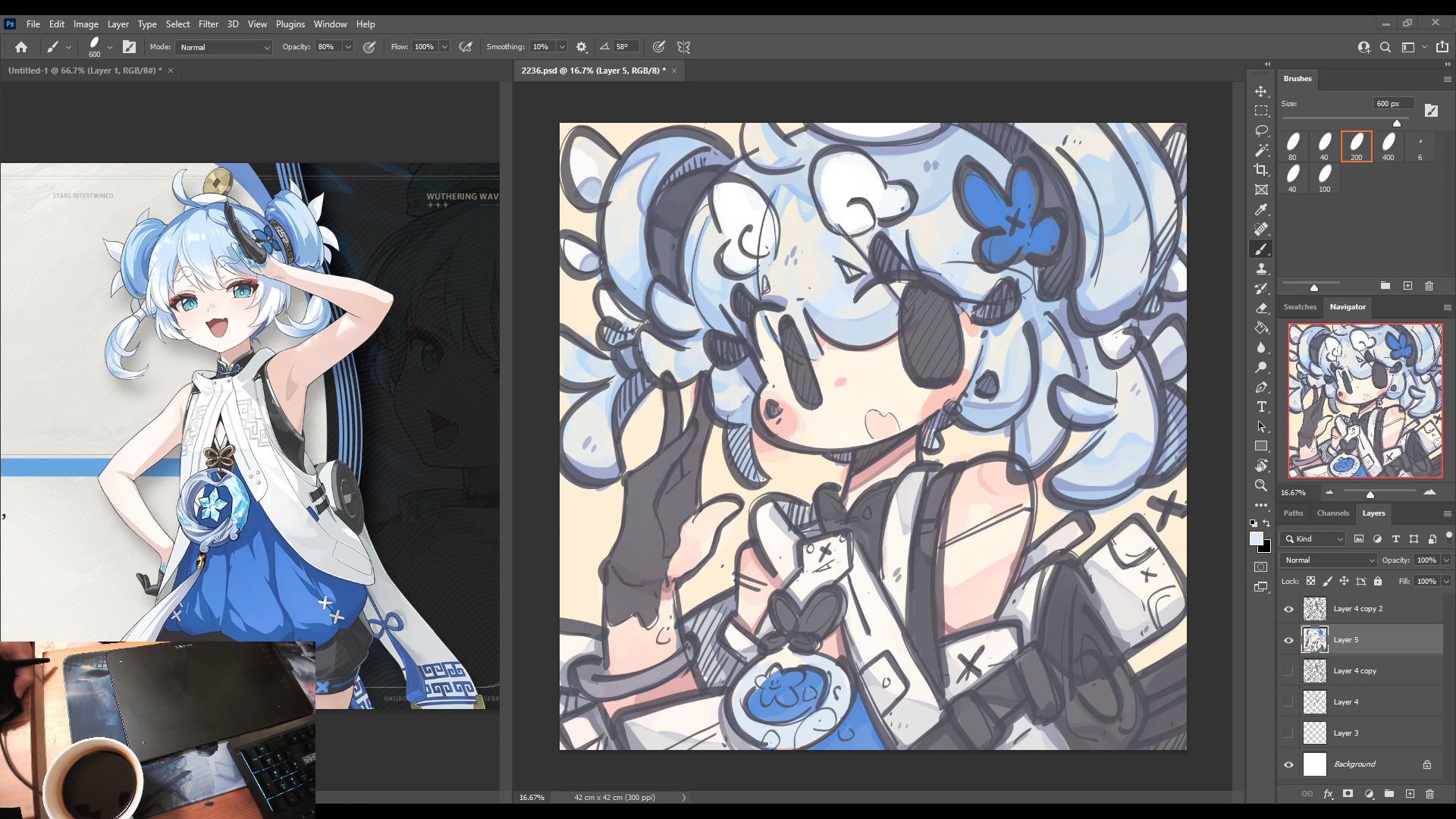Select the Path Selection tool
1456x819 pixels.
pyautogui.click(x=1261, y=426)
